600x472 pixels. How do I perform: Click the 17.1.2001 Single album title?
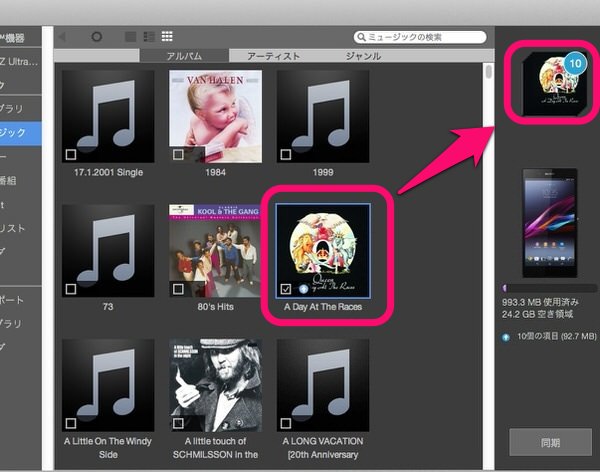(108, 172)
